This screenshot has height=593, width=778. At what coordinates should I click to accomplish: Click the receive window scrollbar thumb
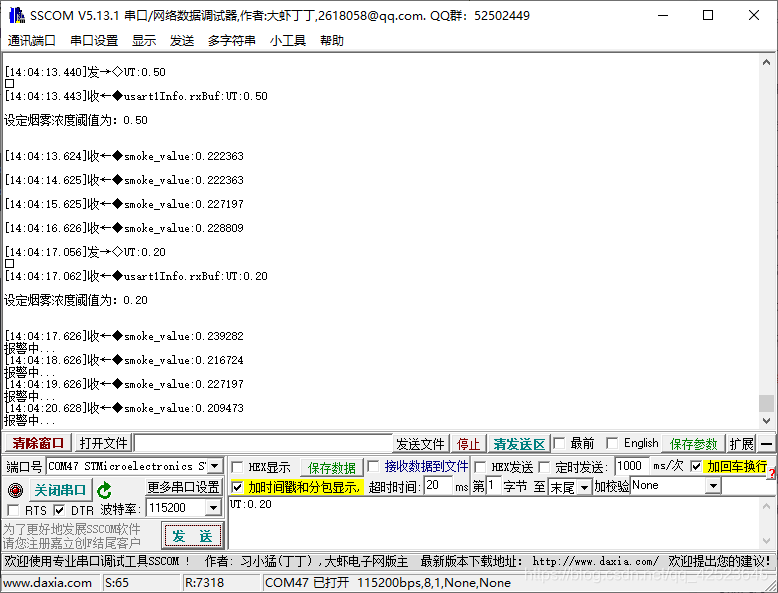click(766, 403)
